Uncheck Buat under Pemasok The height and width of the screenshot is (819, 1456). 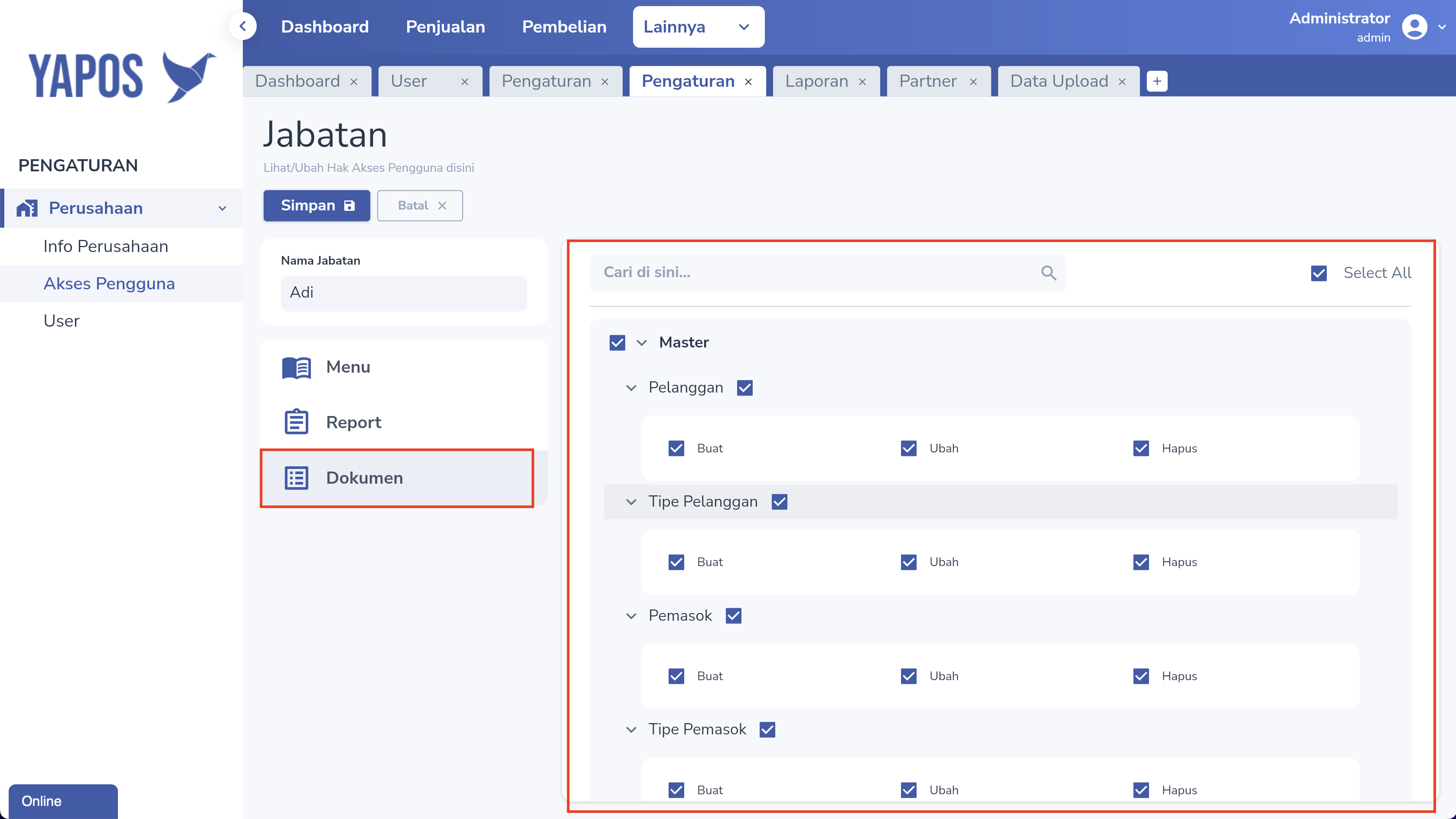point(676,676)
